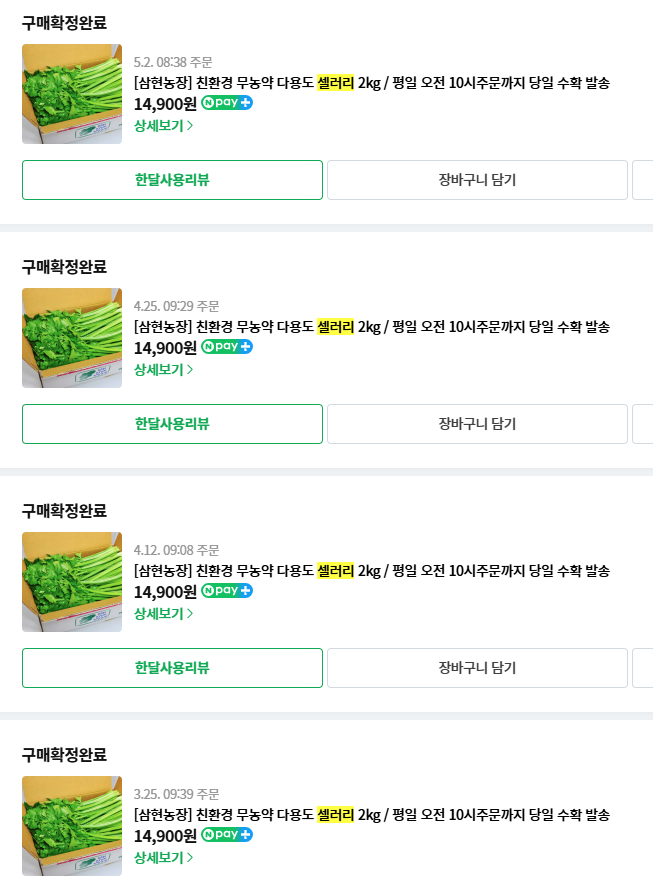Click 한달사용리뷰 on the April 12 order
Screen dimensions: 653x885
[172, 668]
